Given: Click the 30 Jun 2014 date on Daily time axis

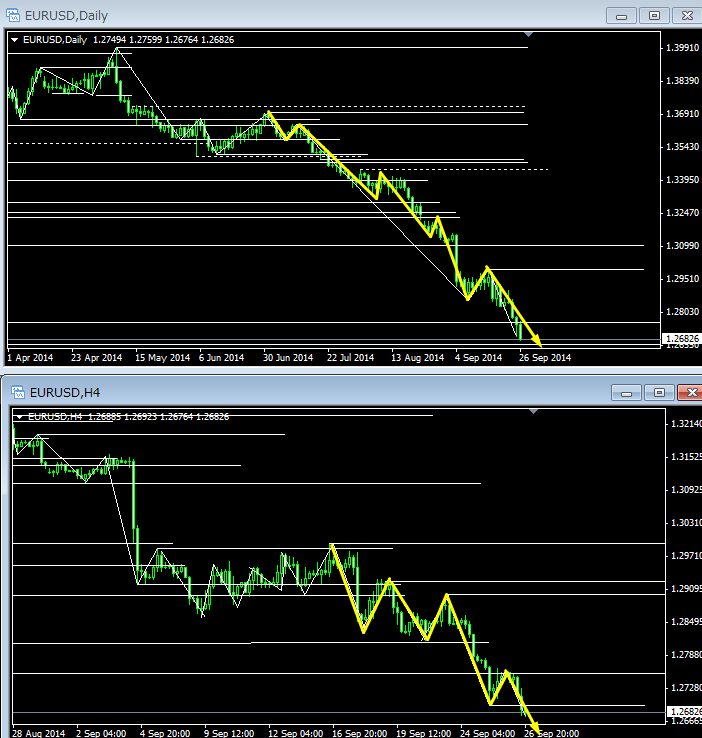Looking at the screenshot, I should tap(288, 357).
